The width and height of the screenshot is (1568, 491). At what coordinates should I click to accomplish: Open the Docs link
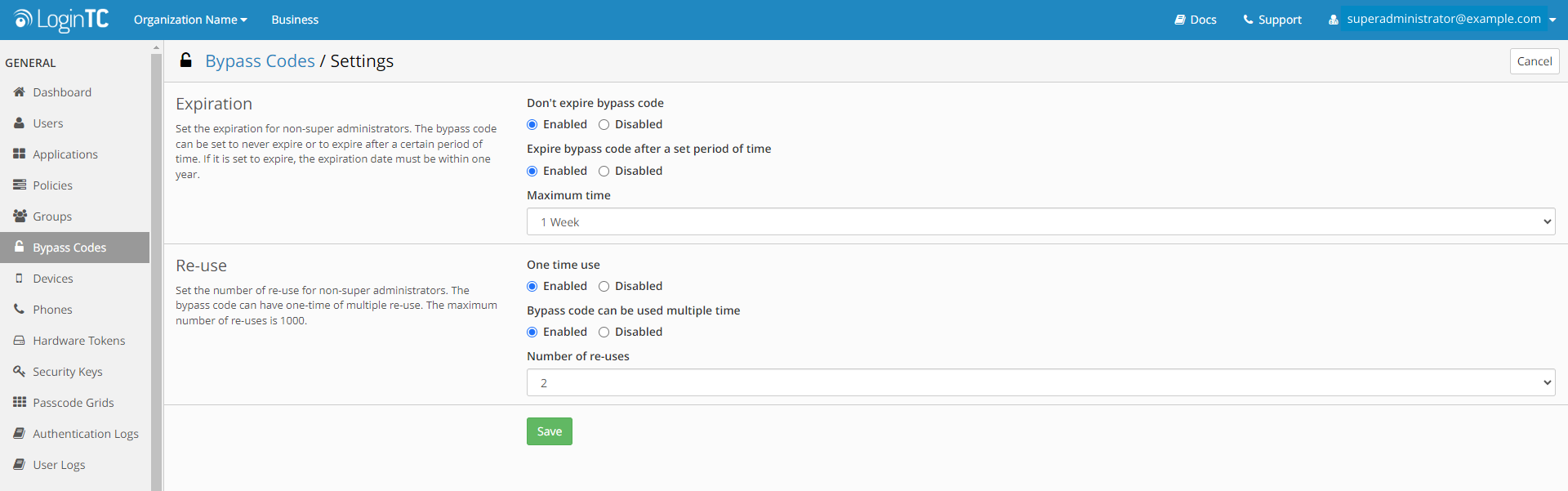click(1196, 20)
